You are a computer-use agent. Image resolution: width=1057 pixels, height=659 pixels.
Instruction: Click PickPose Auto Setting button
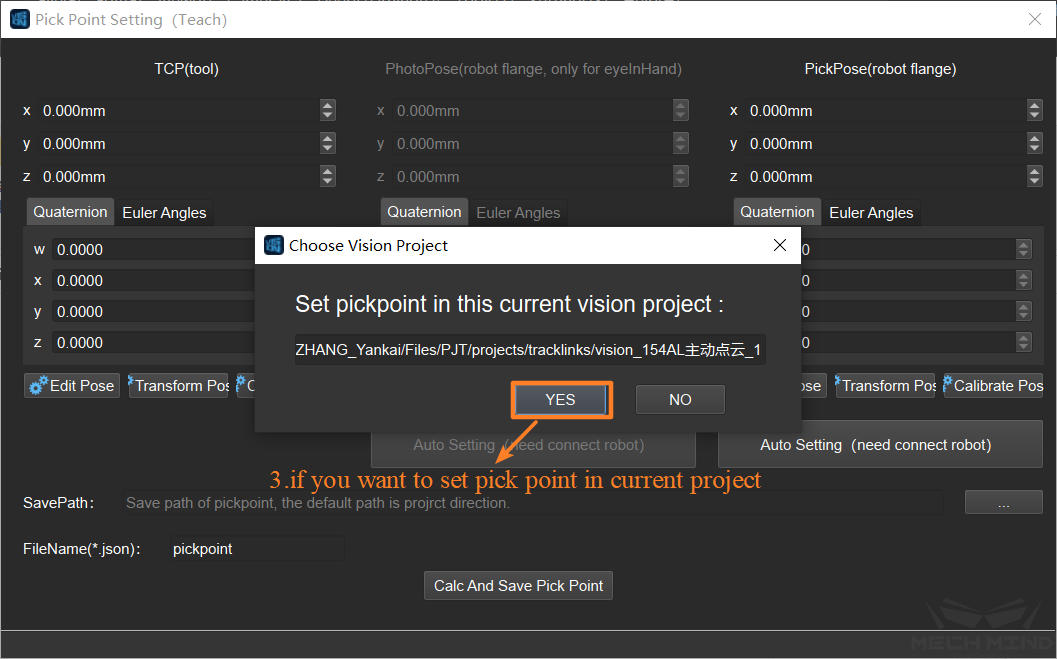880,445
